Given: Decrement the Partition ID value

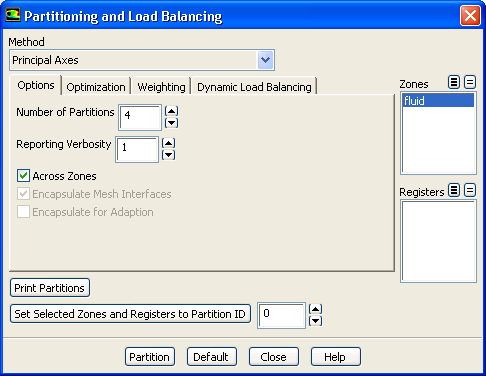Looking at the screenshot, I should point(315,321).
